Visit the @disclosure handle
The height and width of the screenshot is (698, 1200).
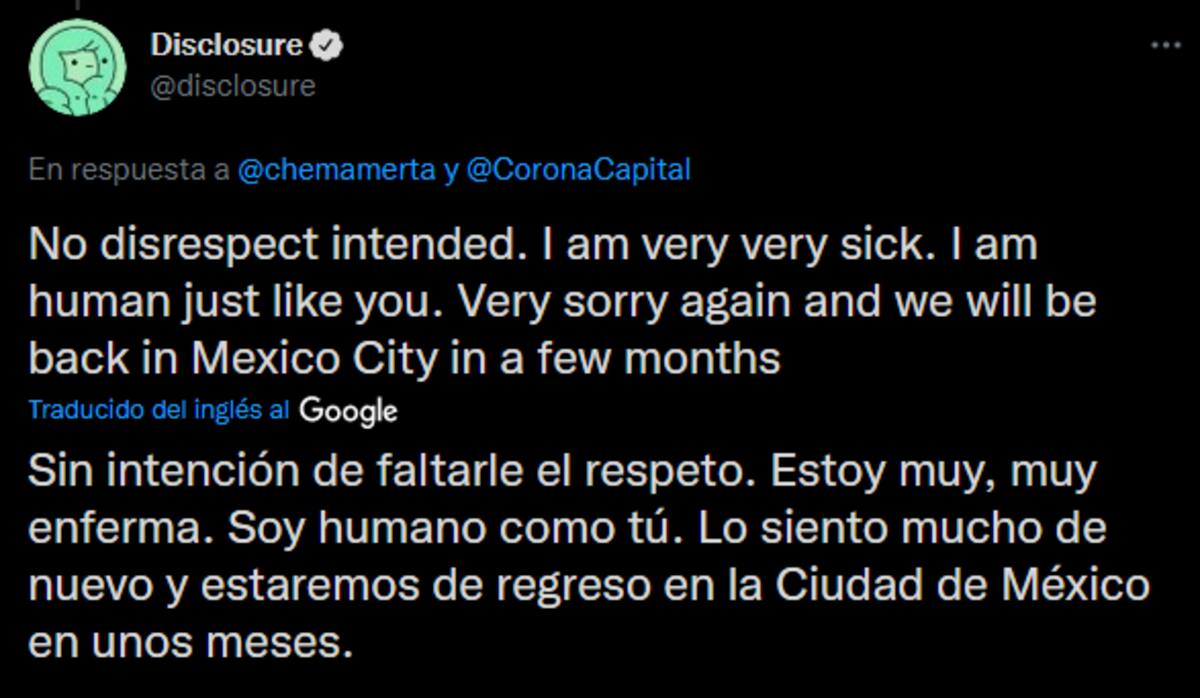pos(232,87)
